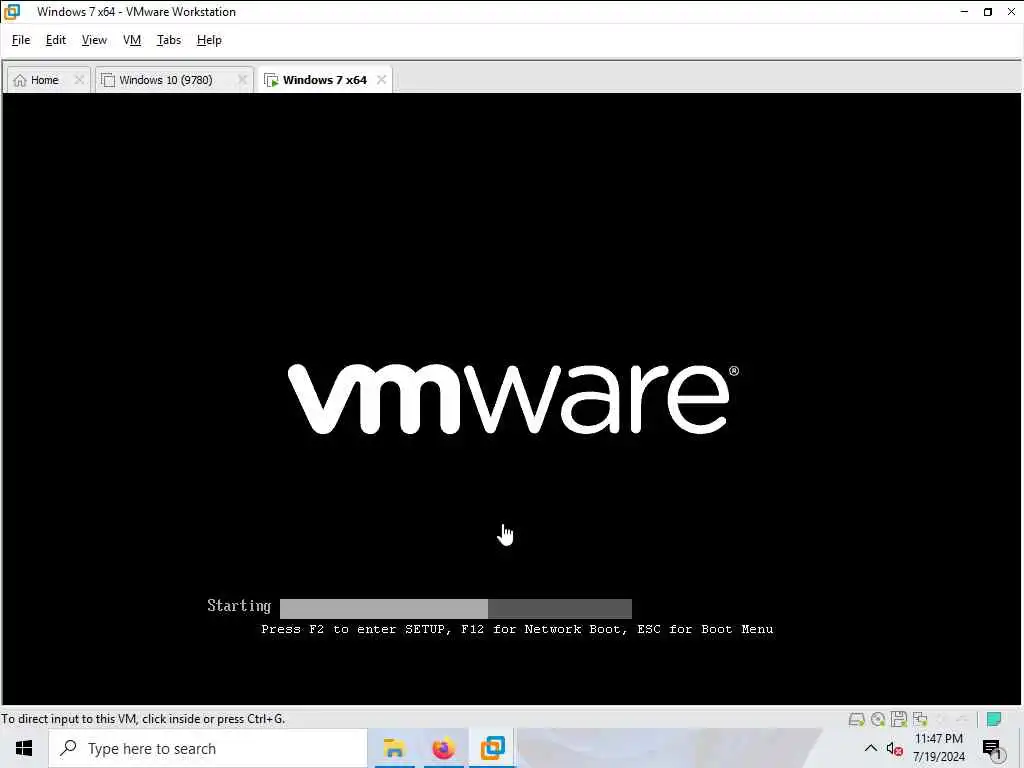Click the 'Type here to search' box
This screenshot has width=1024, height=768.
click(x=208, y=748)
